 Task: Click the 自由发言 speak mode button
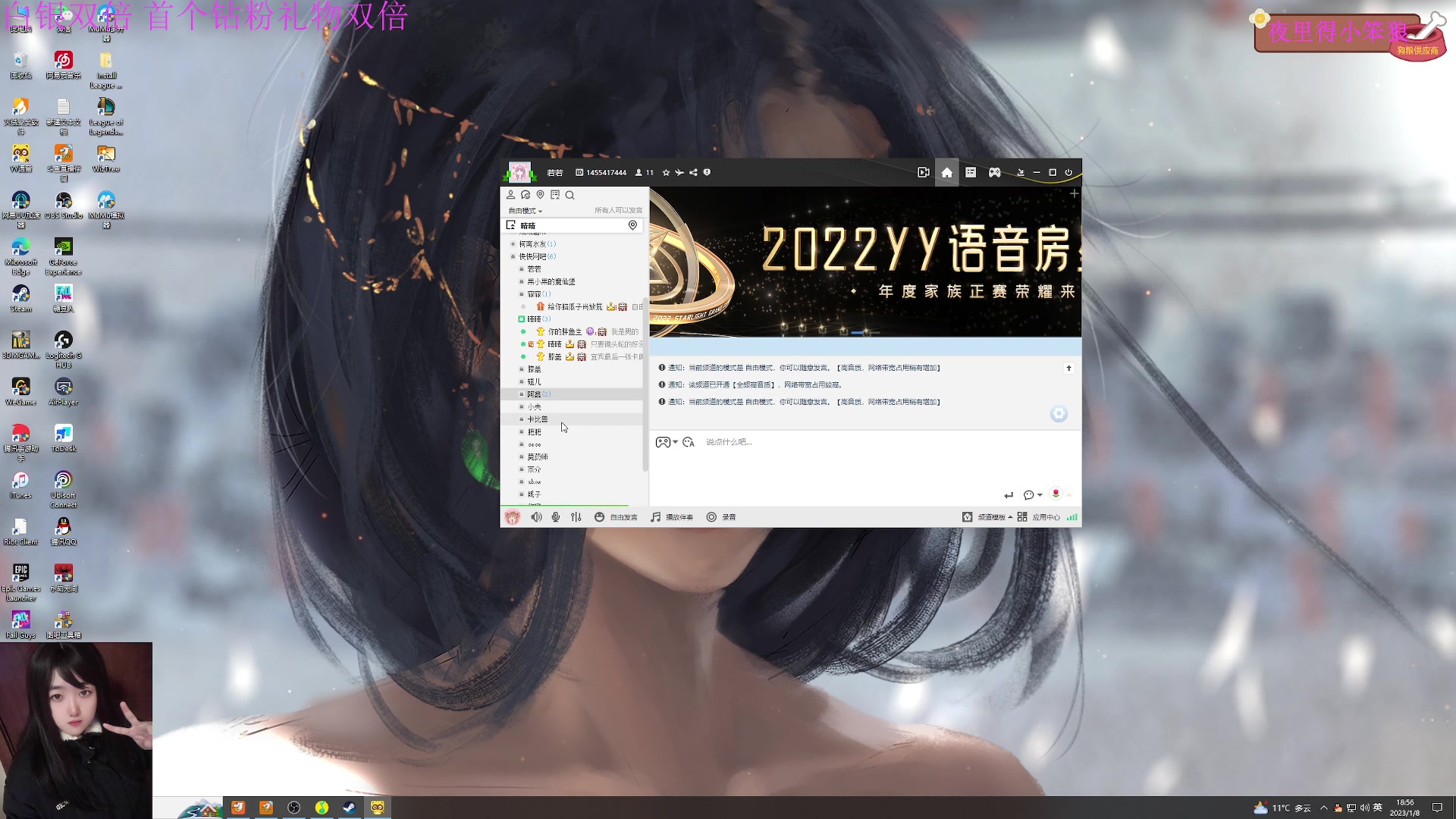(x=616, y=517)
